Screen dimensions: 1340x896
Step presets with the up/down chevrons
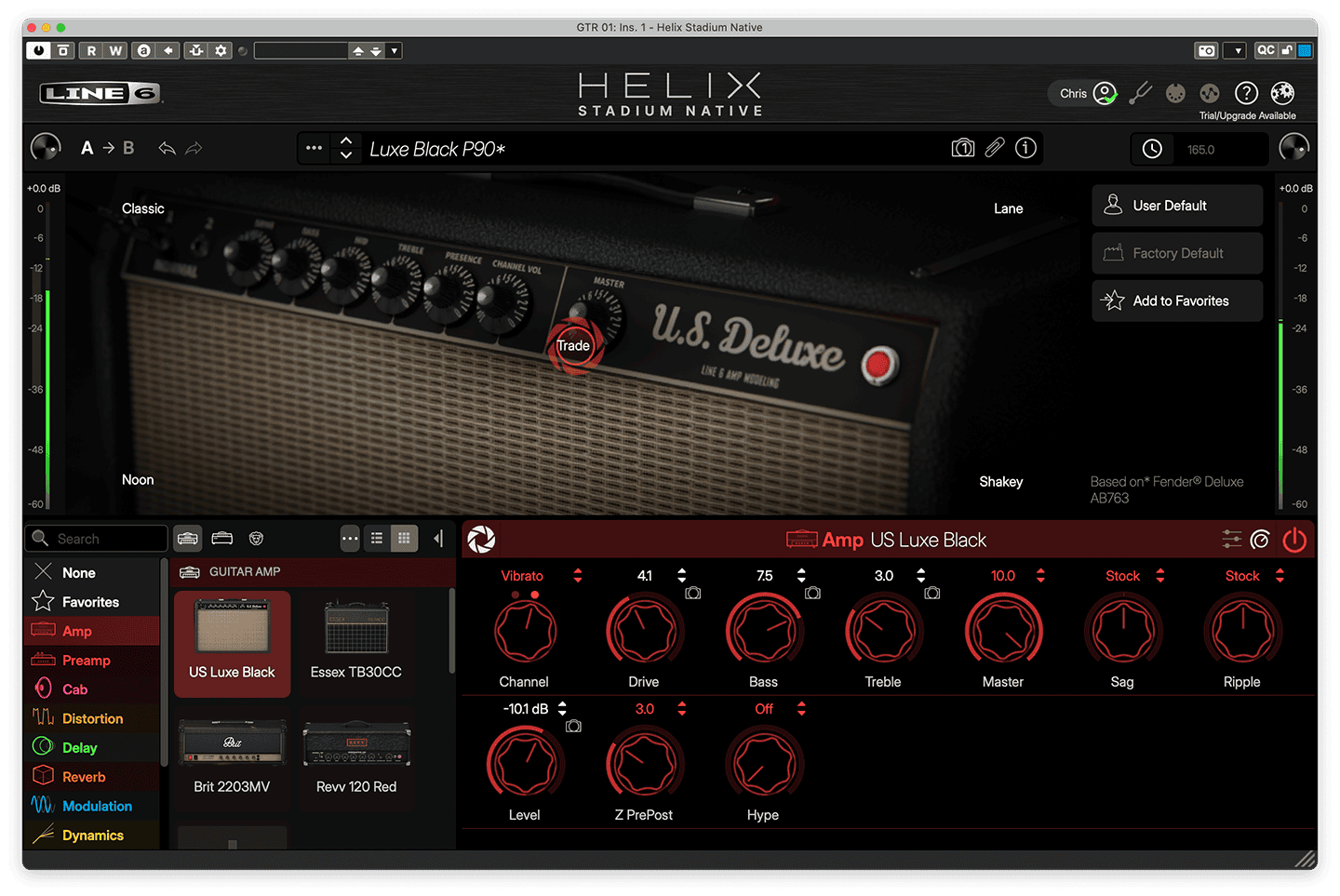click(x=346, y=148)
